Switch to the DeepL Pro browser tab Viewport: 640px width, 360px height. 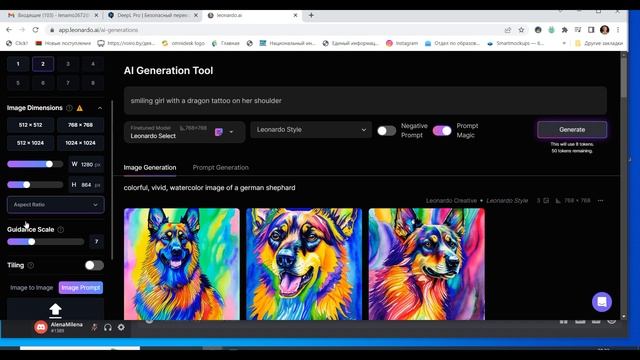pos(152,15)
